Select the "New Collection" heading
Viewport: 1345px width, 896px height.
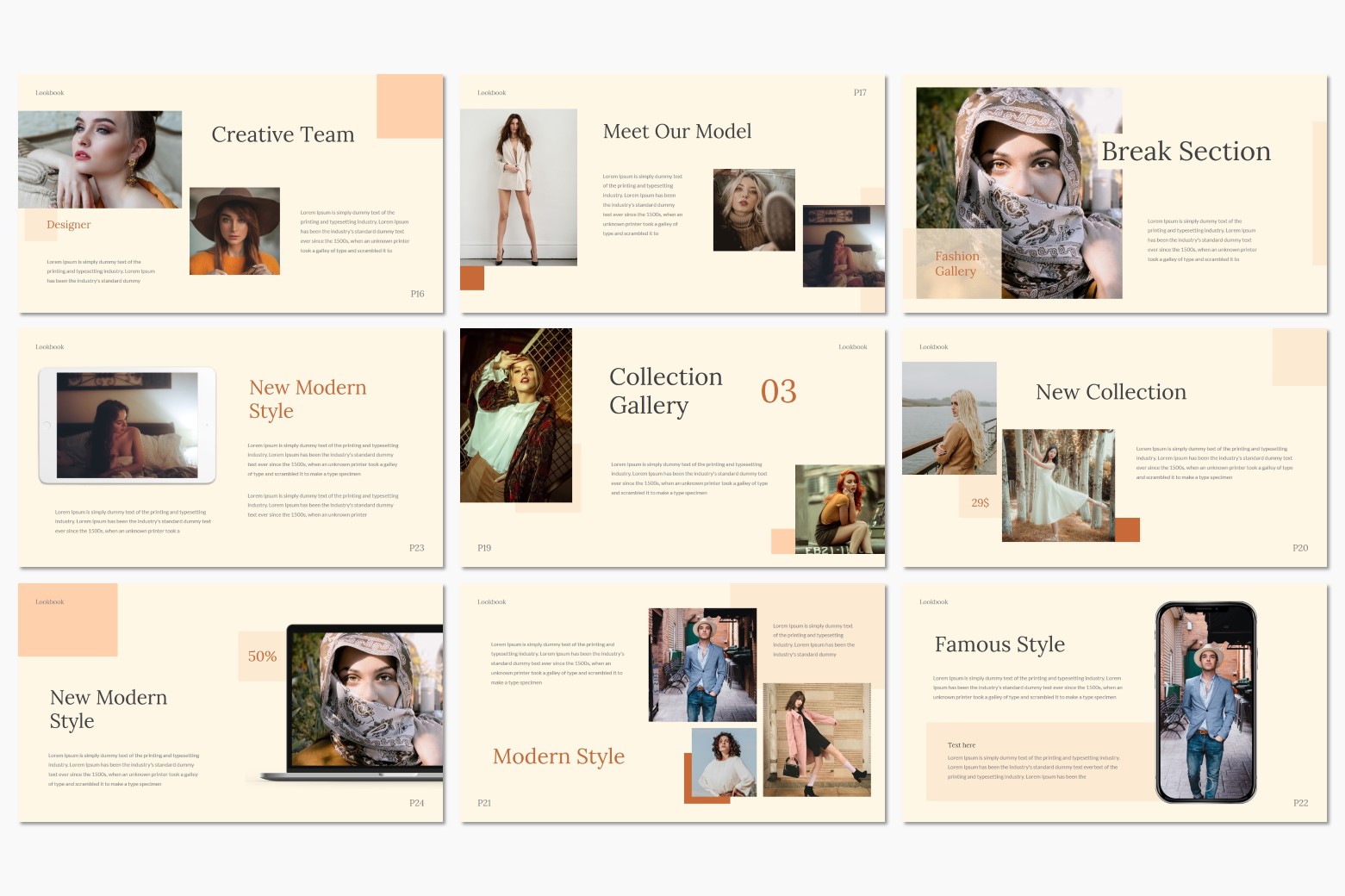[x=1110, y=392]
